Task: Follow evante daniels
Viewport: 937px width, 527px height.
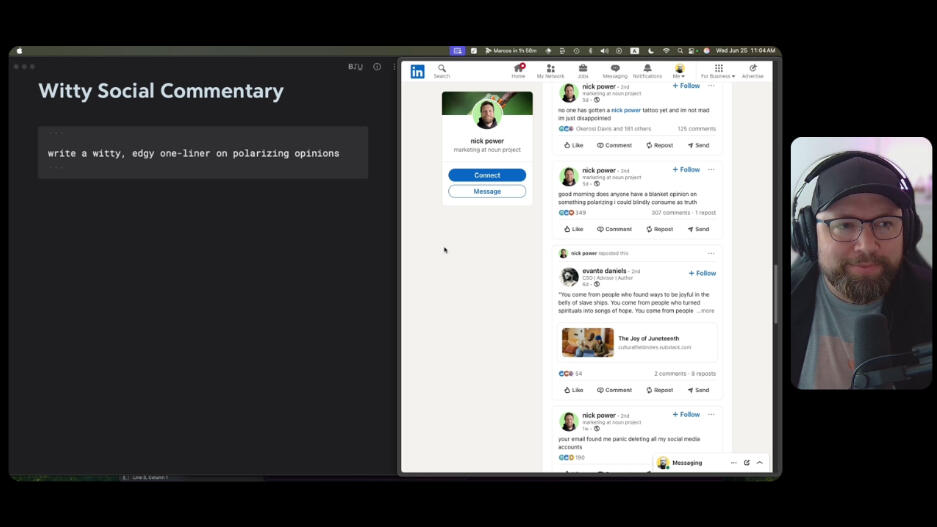Action: click(x=702, y=273)
